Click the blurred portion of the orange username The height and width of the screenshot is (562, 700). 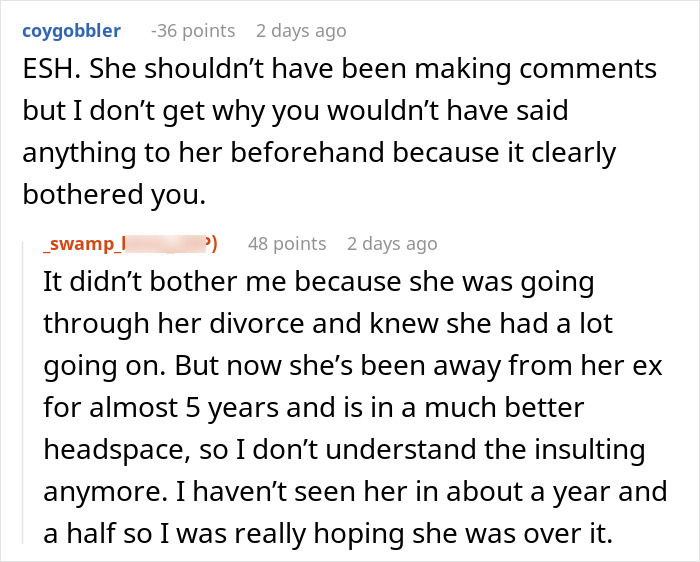click(163, 244)
